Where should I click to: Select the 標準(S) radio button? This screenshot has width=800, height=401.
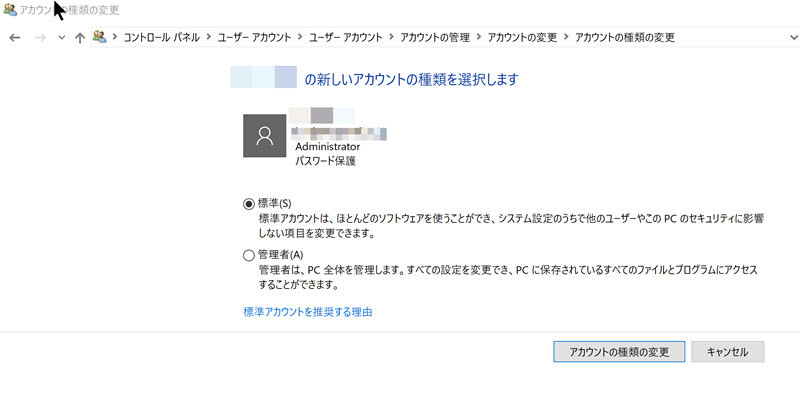coord(248,204)
